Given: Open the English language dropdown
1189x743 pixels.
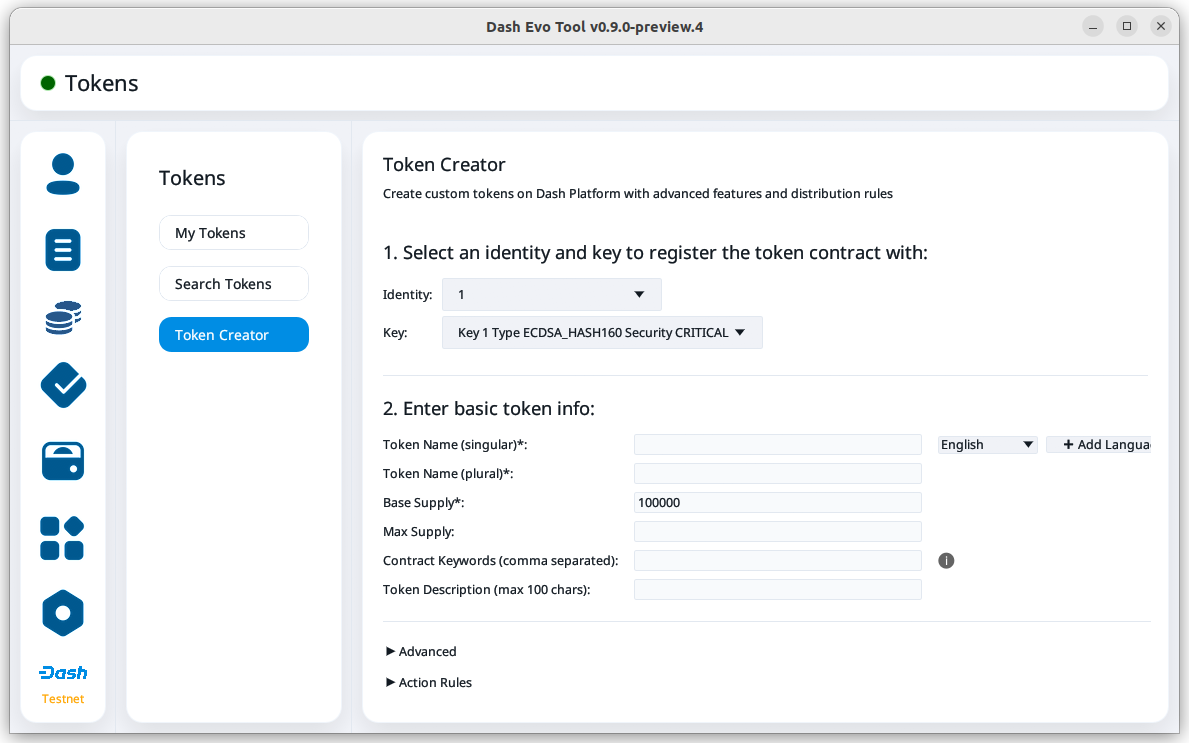Looking at the screenshot, I should click(987, 445).
